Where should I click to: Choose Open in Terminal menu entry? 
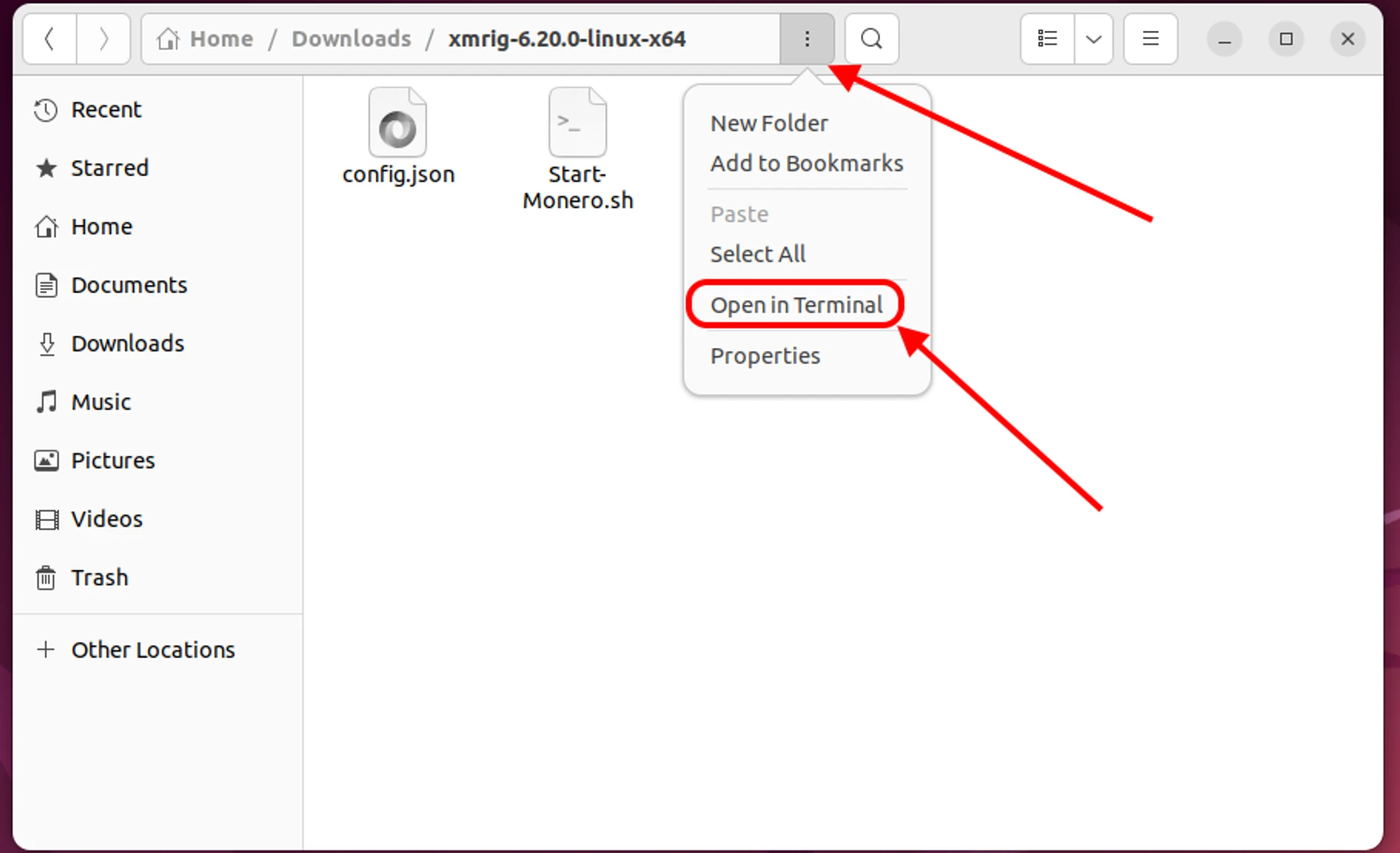click(796, 305)
